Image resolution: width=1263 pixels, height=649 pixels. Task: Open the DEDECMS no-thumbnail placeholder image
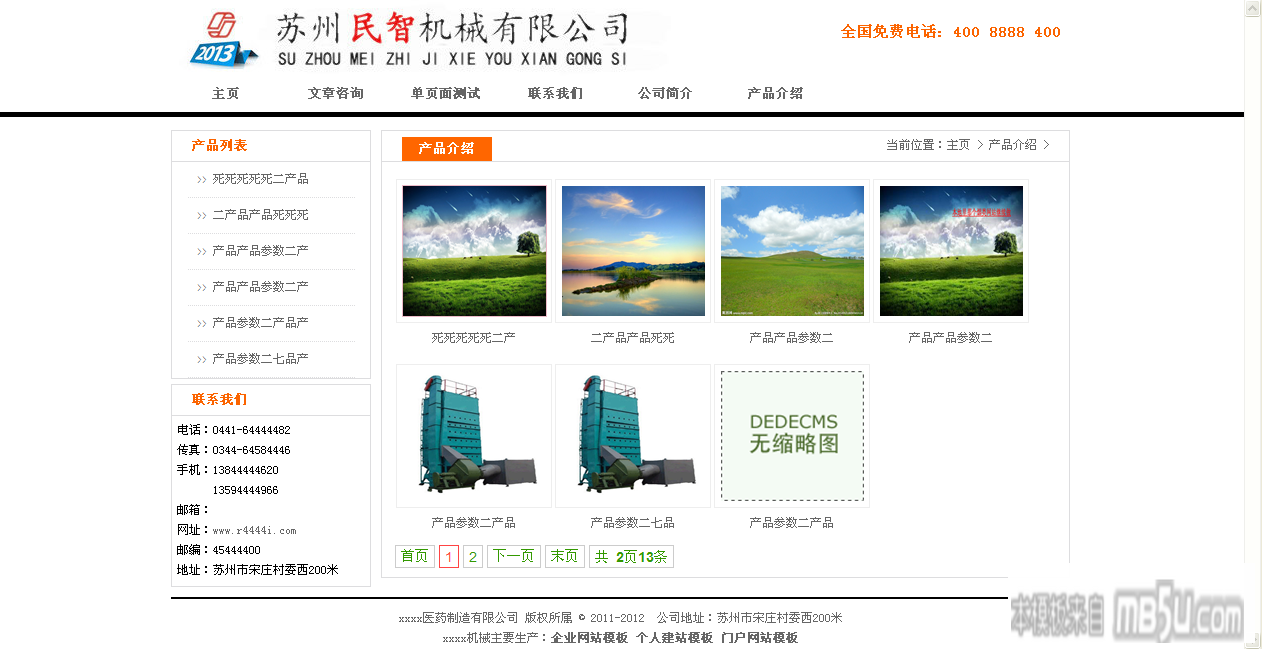(792, 436)
